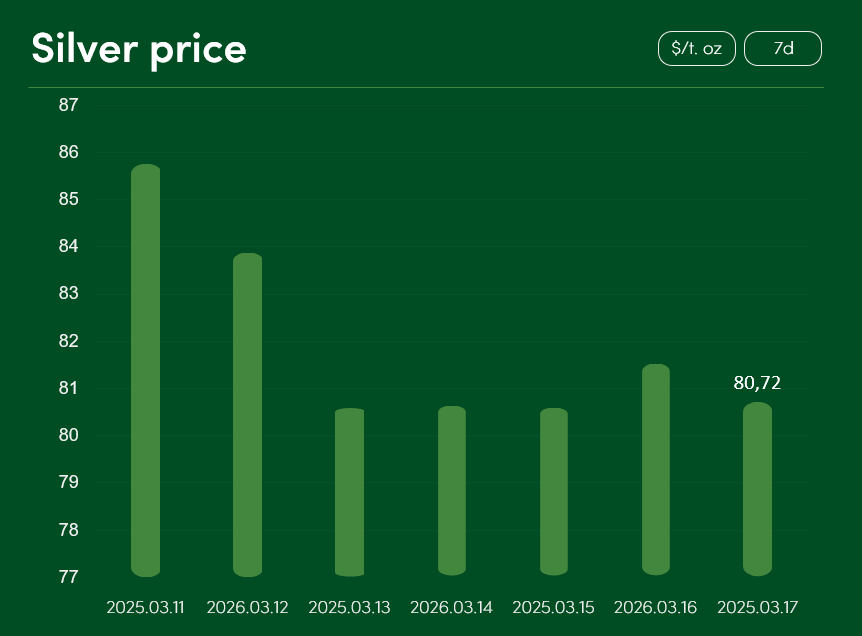862x636 pixels.
Task: Select the 7d time range button
Action: pyautogui.click(x=783, y=49)
